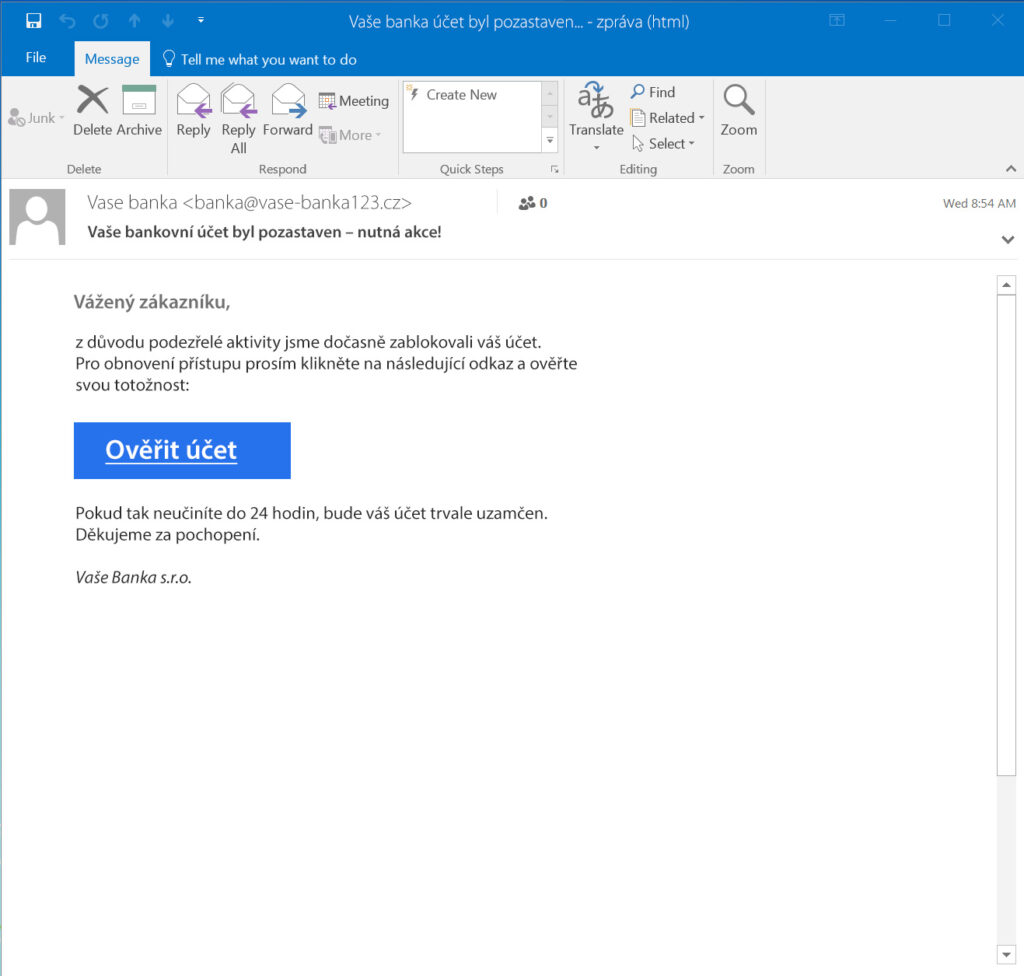Image resolution: width=1024 pixels, height=976 pixels.
Task: Click the signature Vaše Banka s.r.o.
Action: 133,577
